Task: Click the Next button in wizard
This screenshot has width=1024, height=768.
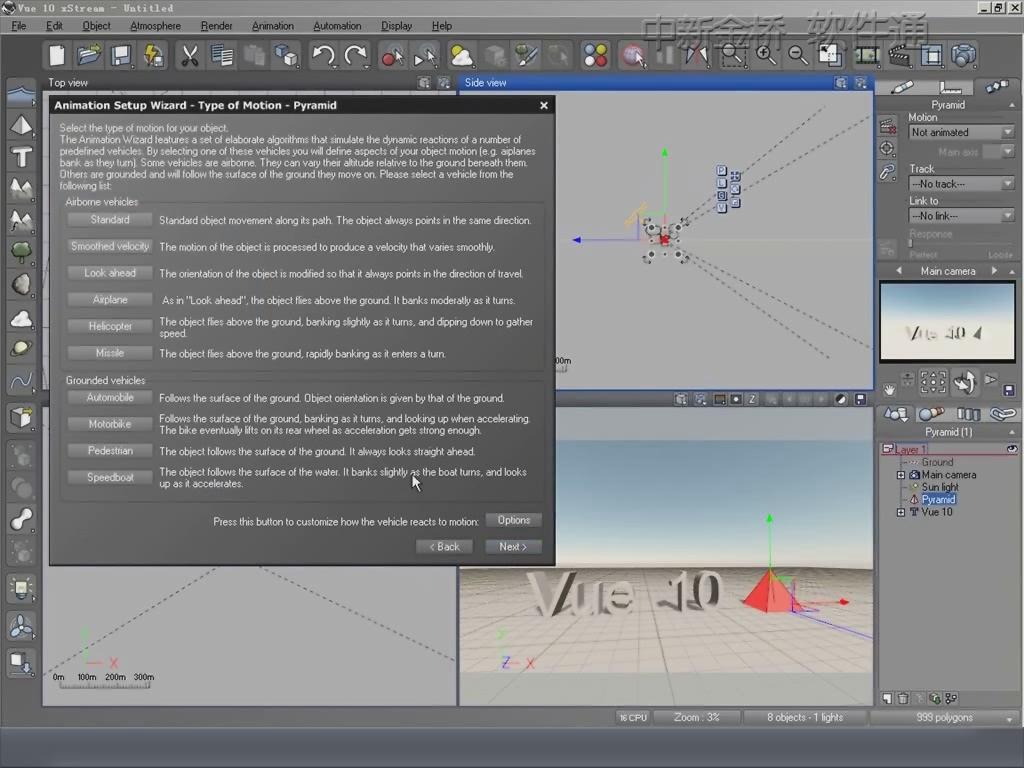Action: point(513,547)
